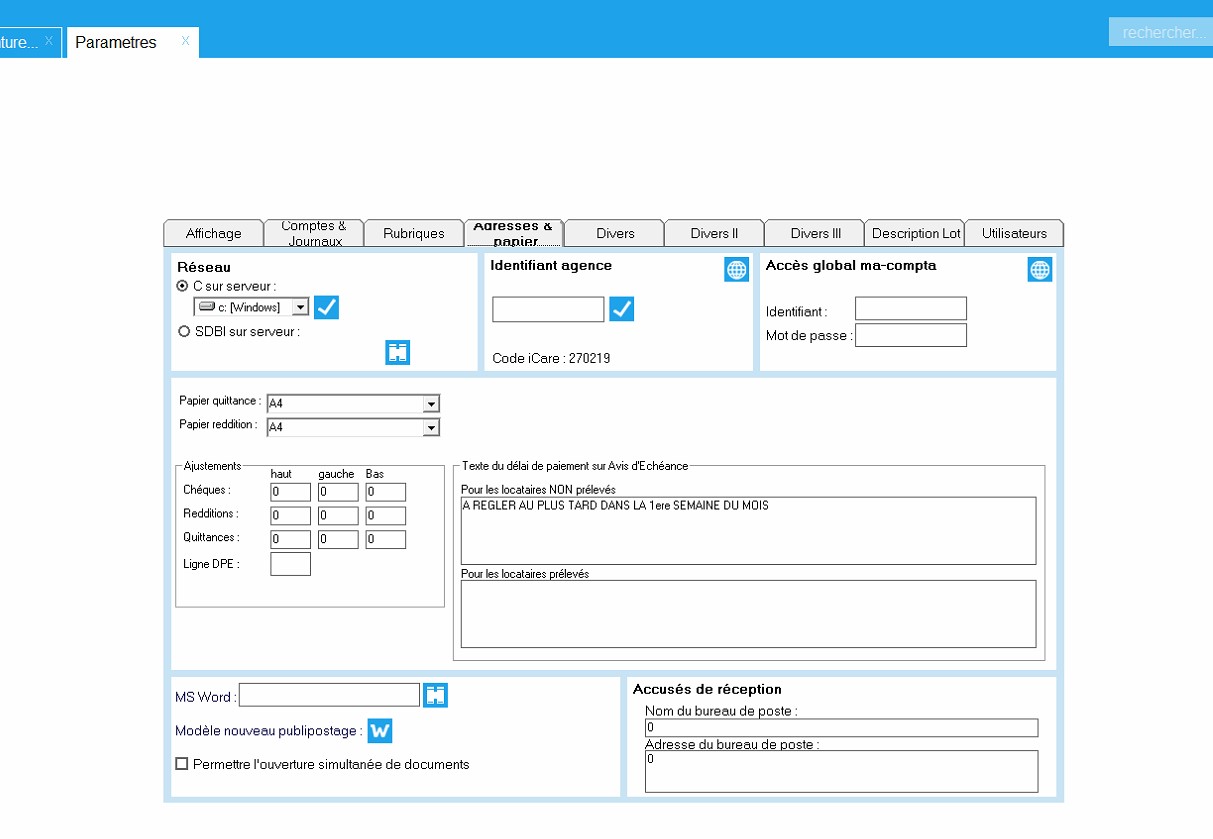
Task: Edit Redditions gauche adjustment field
Action: [x=338, y=516]
